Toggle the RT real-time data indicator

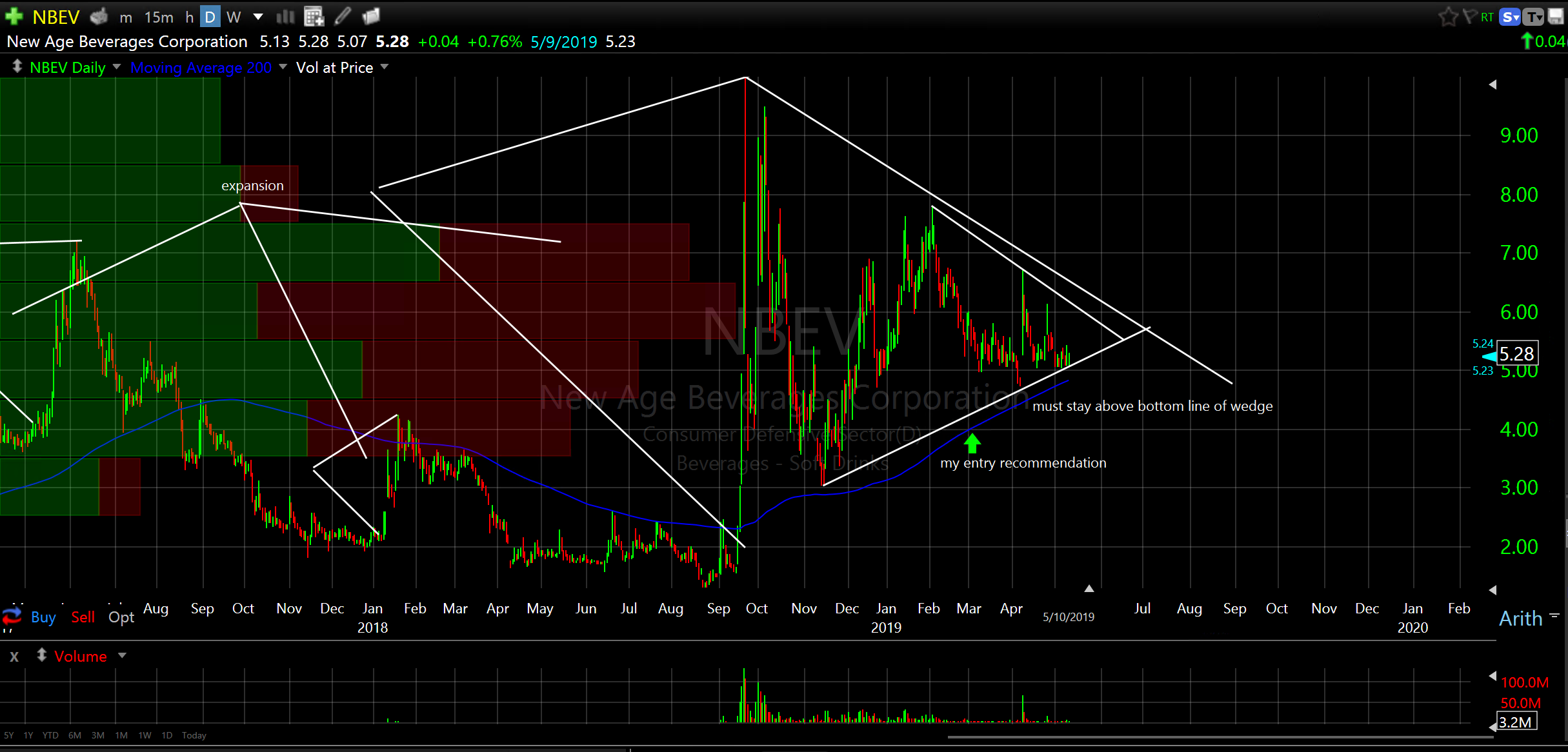pyautogui.click(x=1487, y=17)
